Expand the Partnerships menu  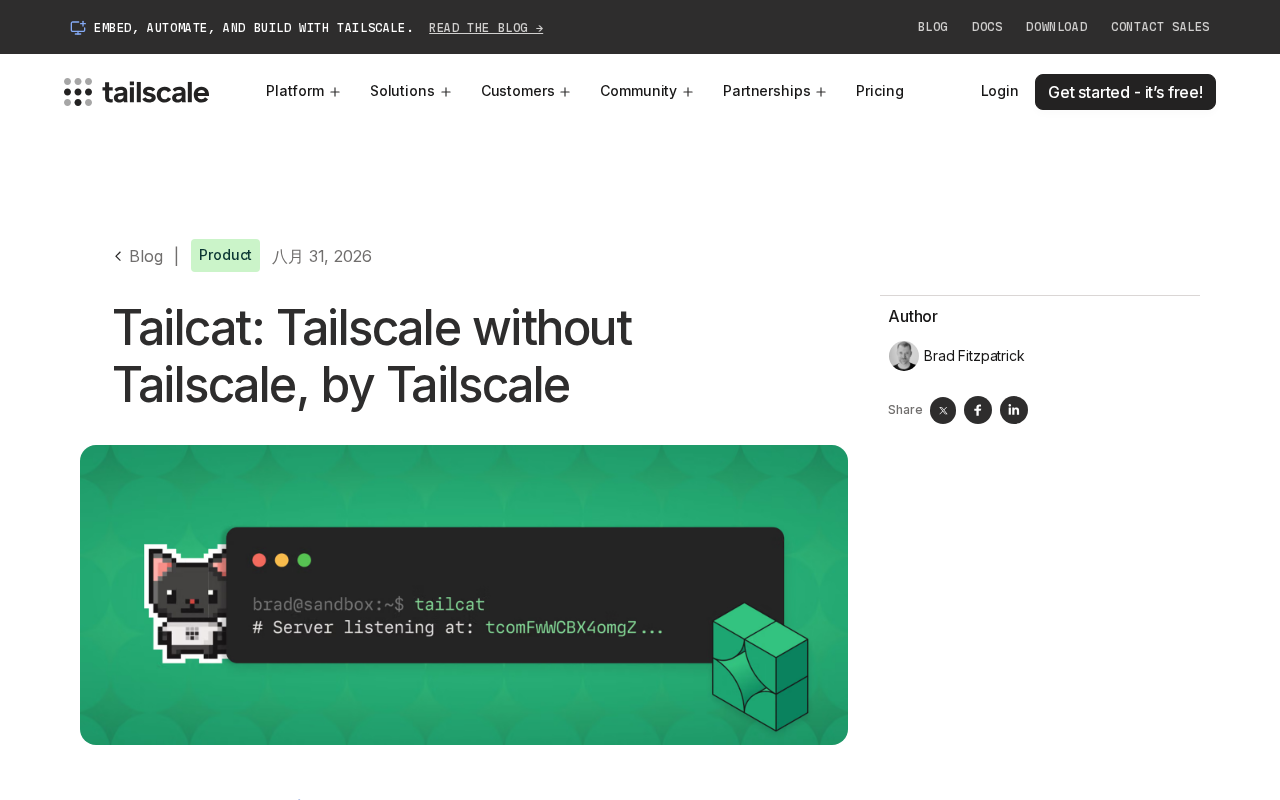tap(774, 91)
